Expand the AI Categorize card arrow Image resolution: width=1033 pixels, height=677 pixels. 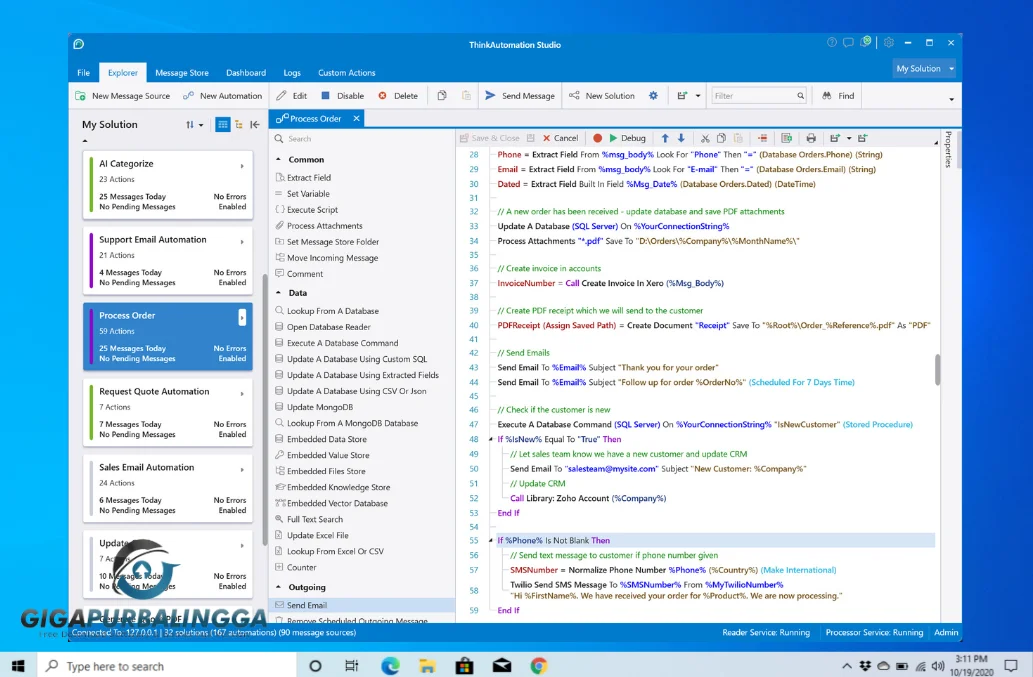tap(242, 166)
